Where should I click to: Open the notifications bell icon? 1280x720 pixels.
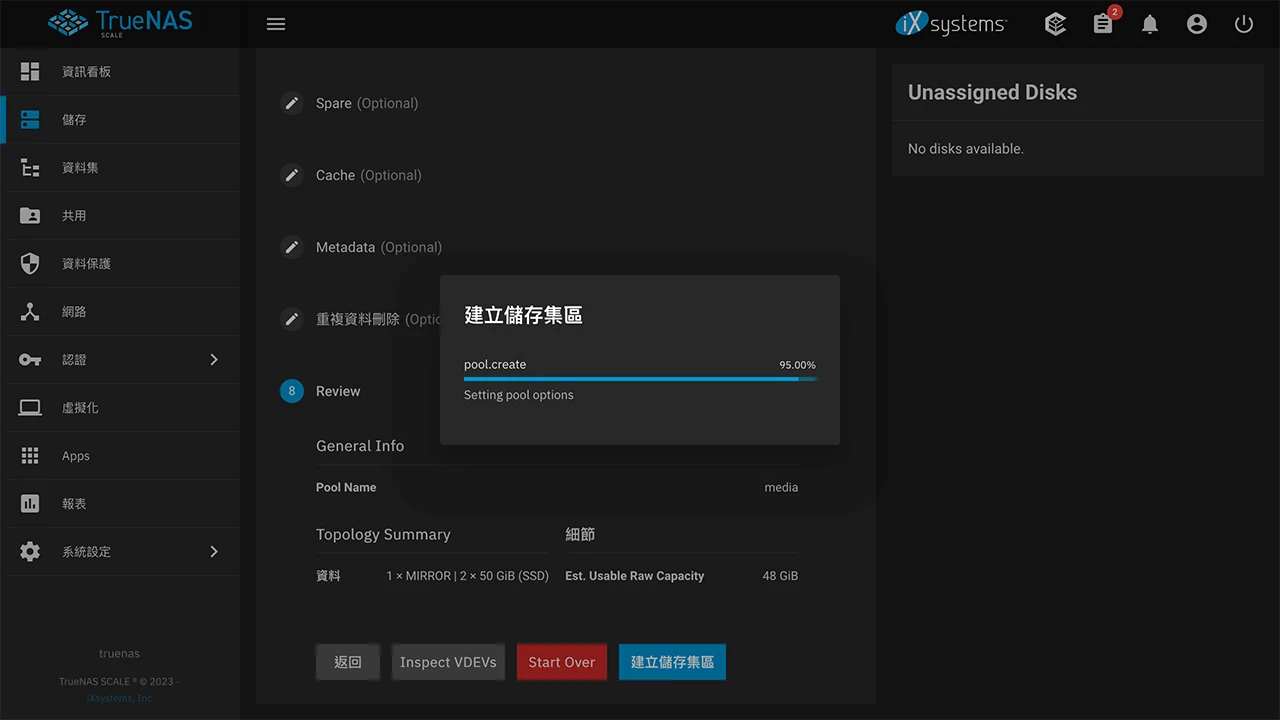click(1149, 23)
